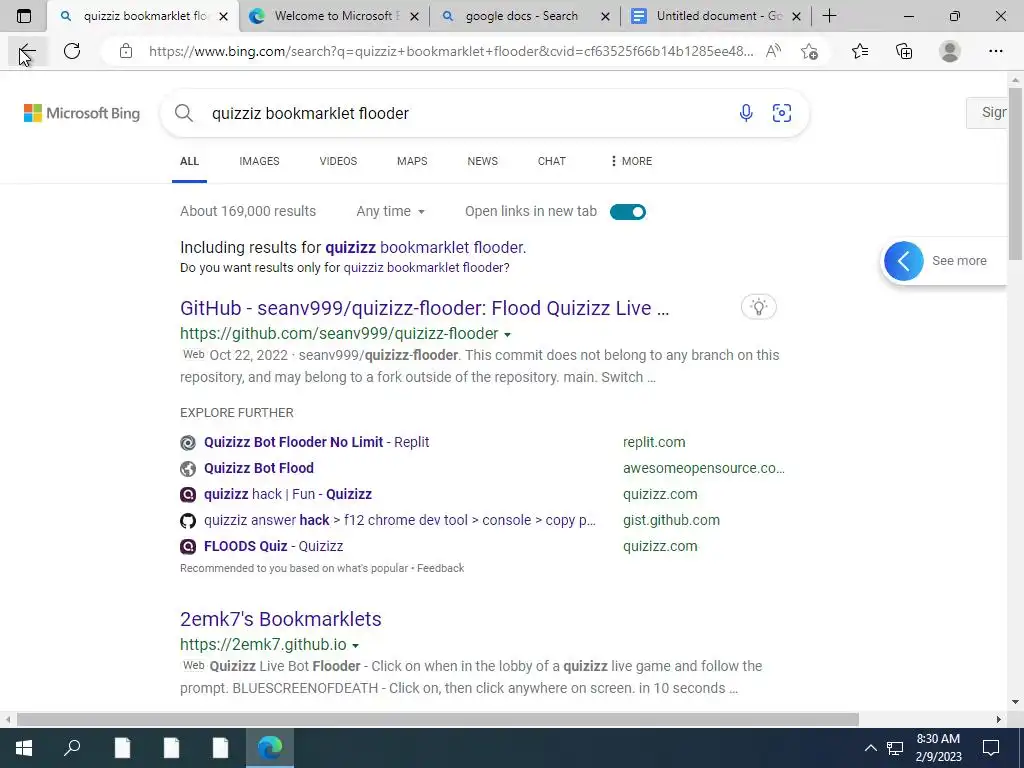Click the horizontal scrollbar thumb
This screenshot has height=768, width=1024.
[438, 720]
